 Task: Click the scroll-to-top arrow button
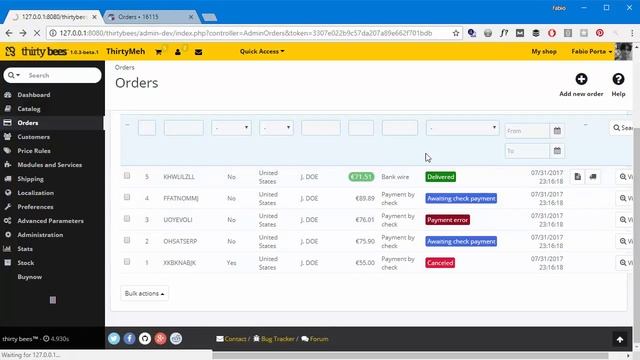[620, 339]
